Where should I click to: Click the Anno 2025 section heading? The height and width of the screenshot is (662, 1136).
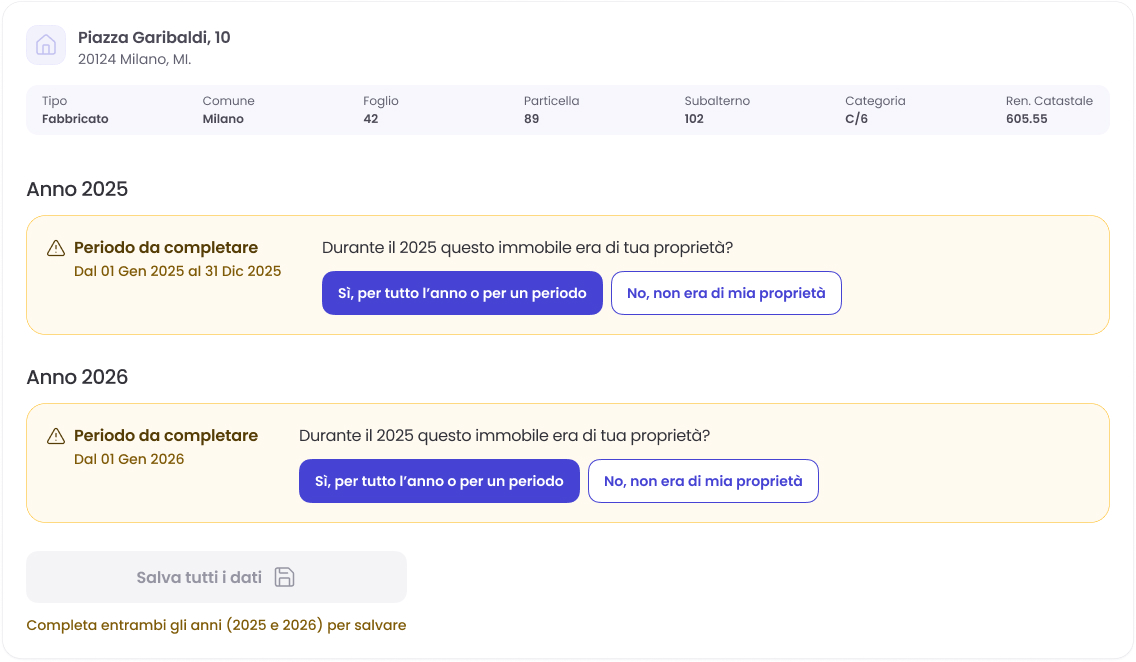click(x=77, y=189)
